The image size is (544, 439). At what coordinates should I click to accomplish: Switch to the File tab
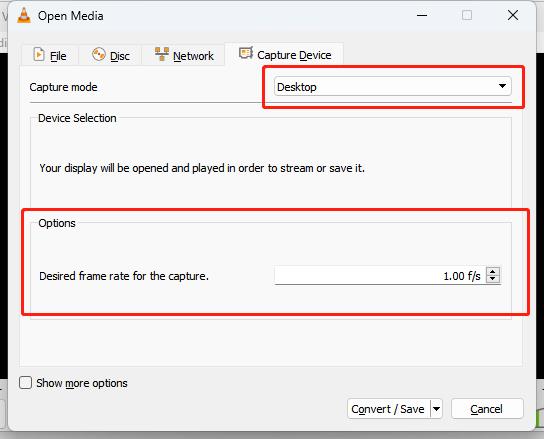[50, 55]
